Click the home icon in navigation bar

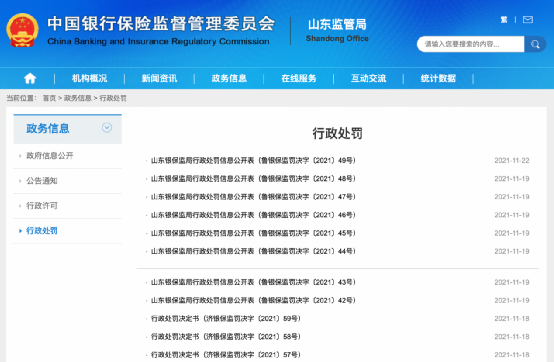pos(30,78)
